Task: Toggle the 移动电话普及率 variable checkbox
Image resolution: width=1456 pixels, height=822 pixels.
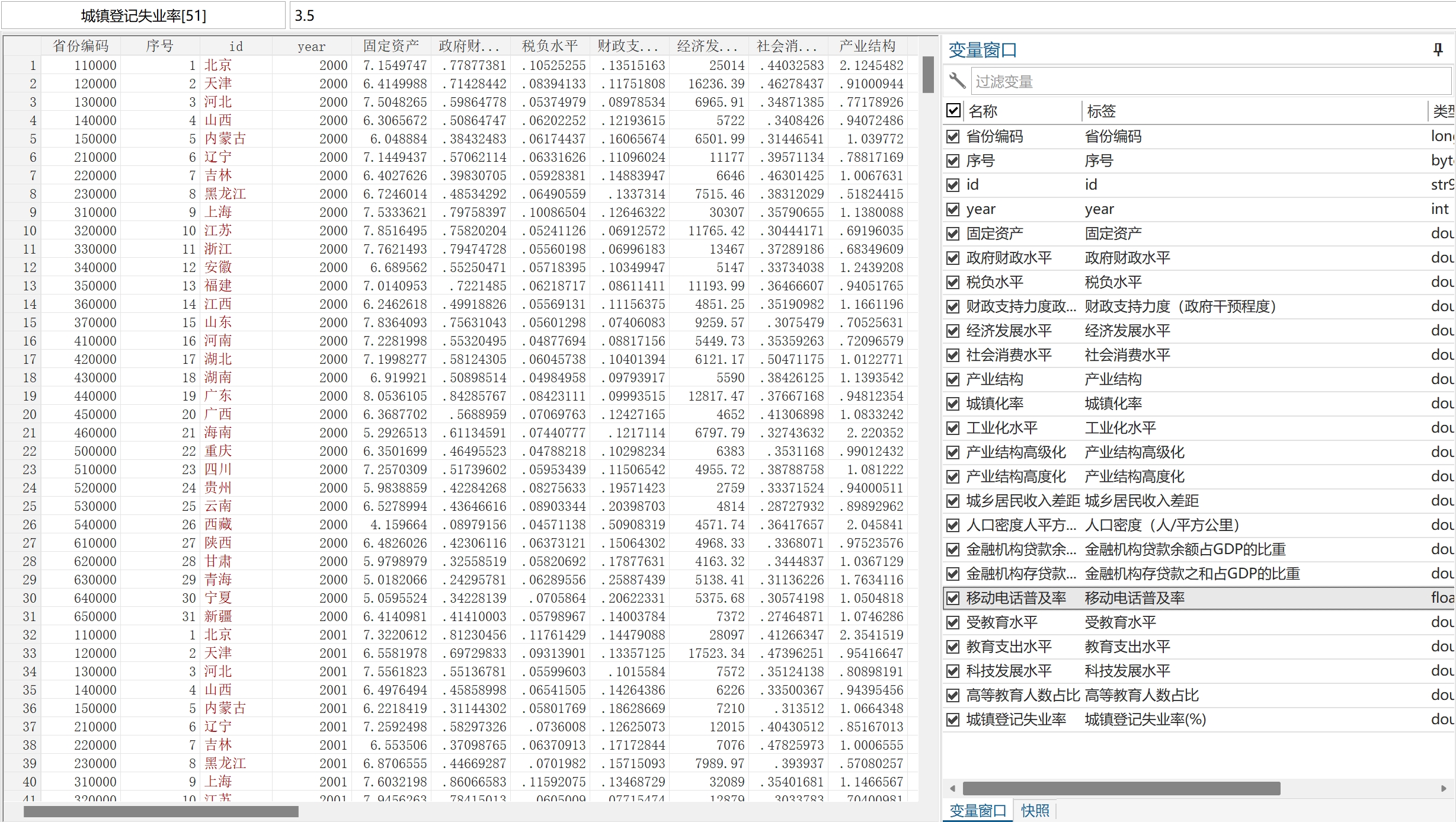Action: (x=953, y=598)
